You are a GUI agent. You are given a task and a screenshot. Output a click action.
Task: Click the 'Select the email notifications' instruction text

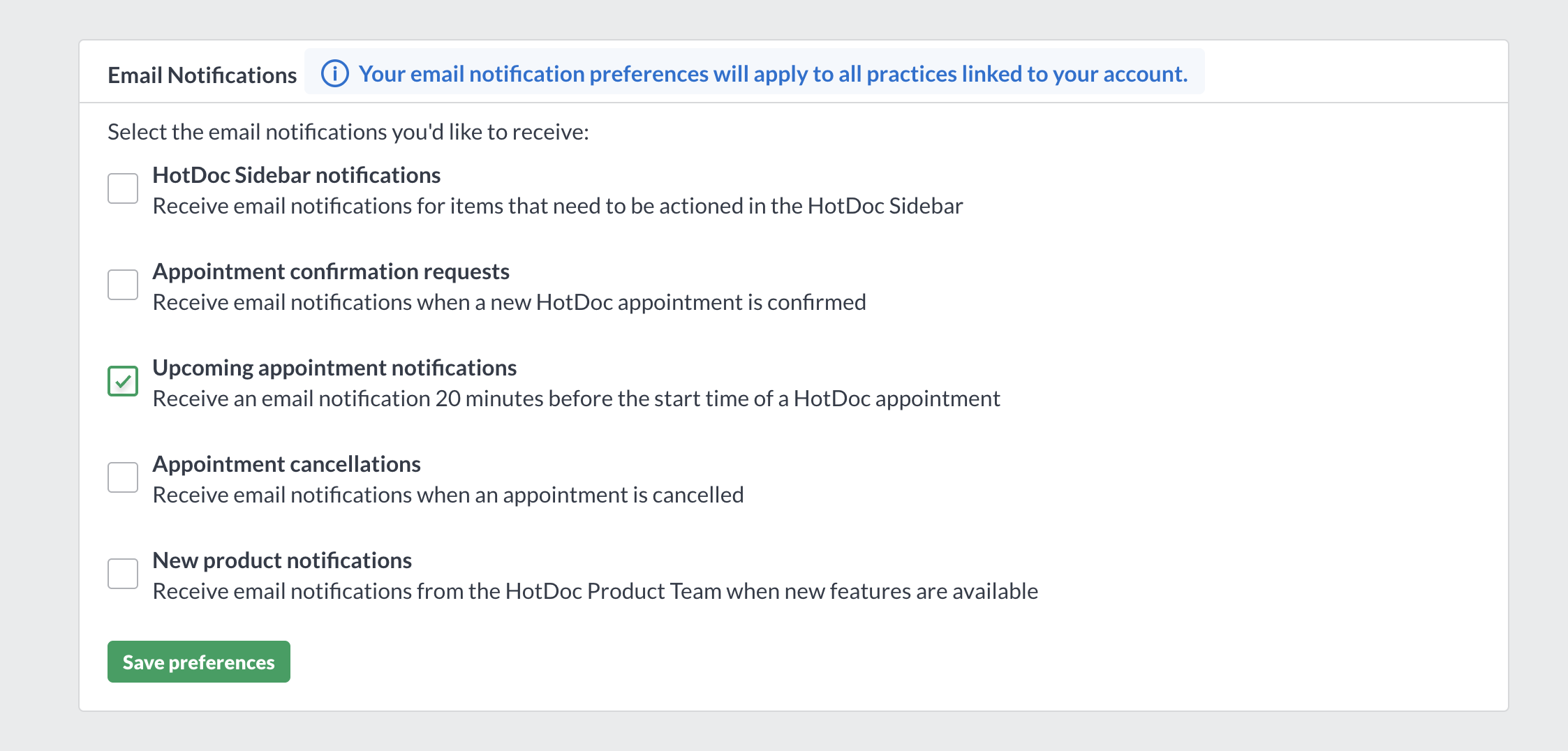tap(348, 132)
